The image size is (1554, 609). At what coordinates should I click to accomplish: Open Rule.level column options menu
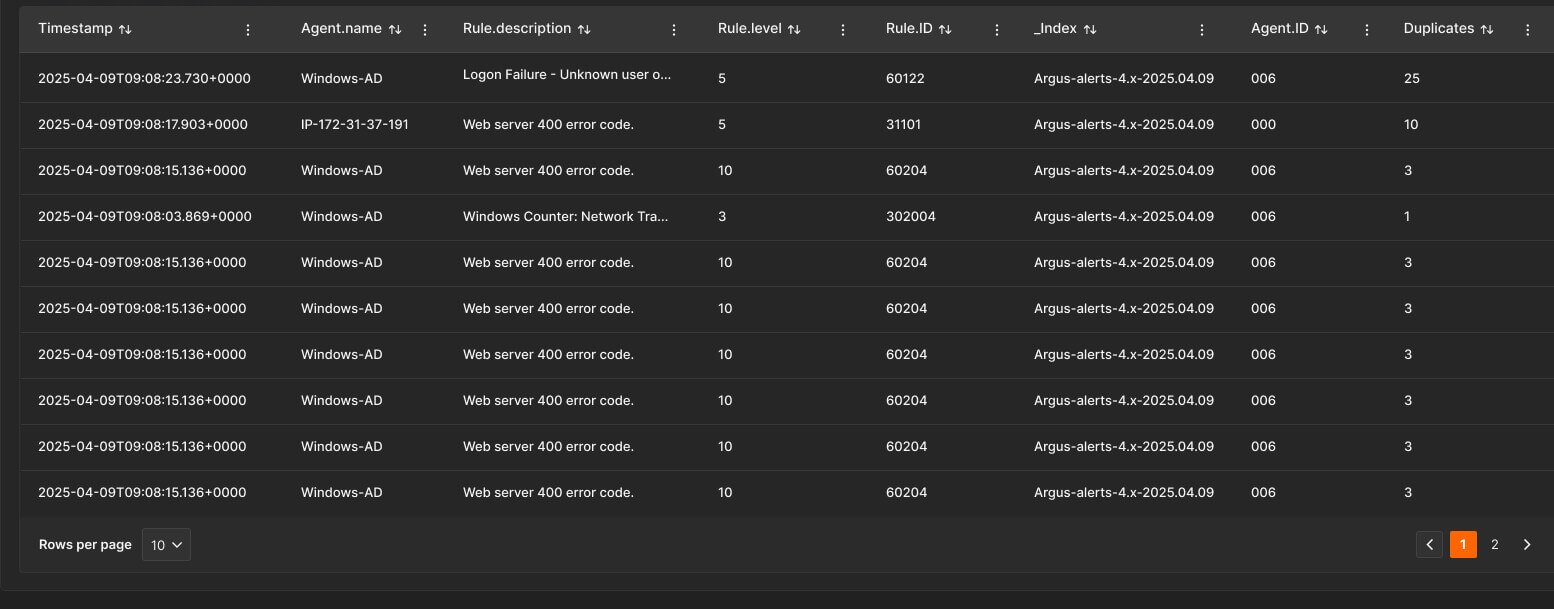click(842, 30)
